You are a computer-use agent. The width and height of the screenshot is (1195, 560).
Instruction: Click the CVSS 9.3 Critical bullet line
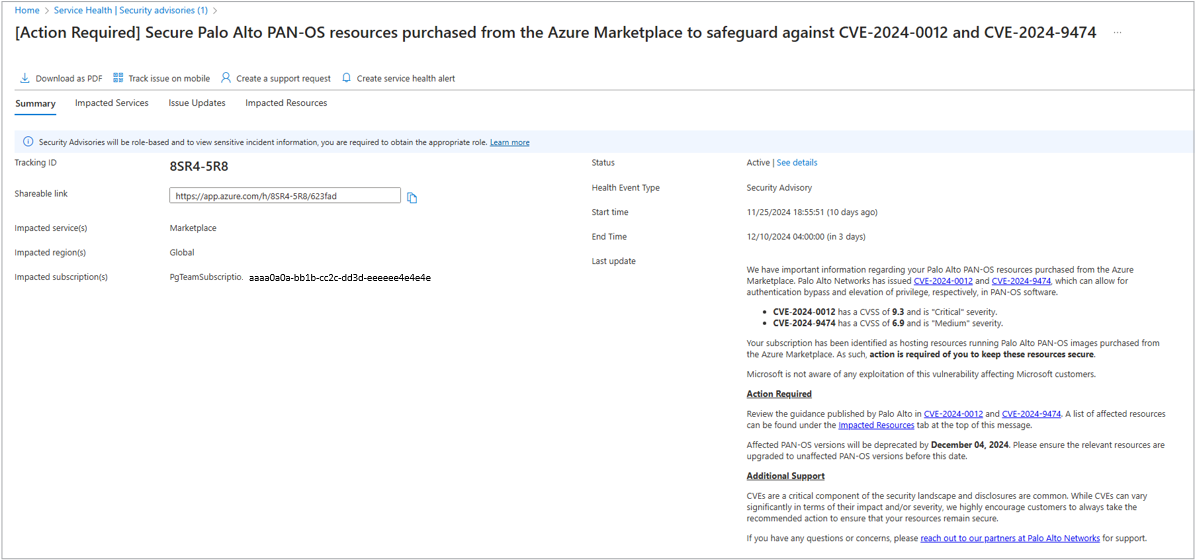click(x=887, y=312)
